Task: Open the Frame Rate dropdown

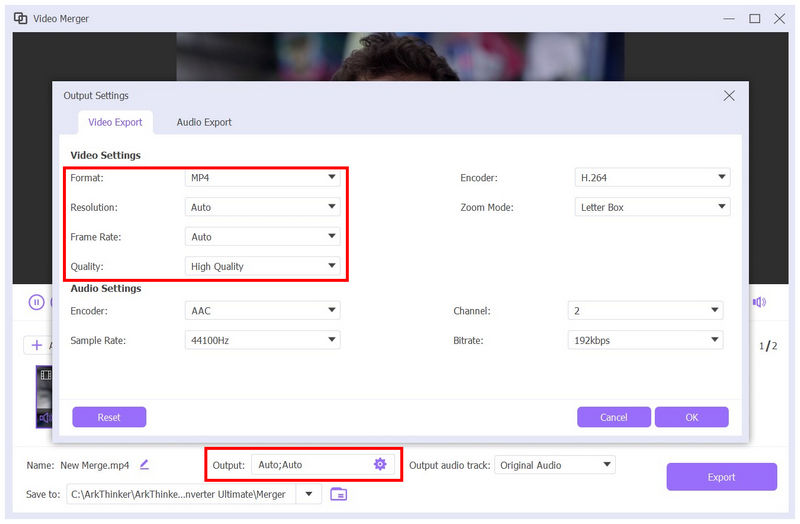Action: 262,237
